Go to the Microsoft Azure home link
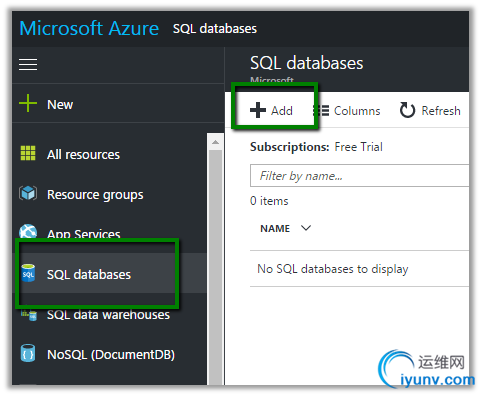The height and width of the screenshot is (396, 481). 89,28
